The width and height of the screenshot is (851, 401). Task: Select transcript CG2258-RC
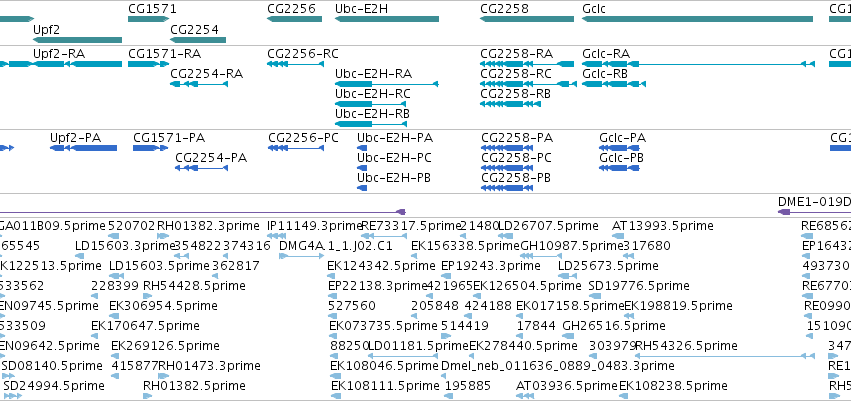point(516,74)
